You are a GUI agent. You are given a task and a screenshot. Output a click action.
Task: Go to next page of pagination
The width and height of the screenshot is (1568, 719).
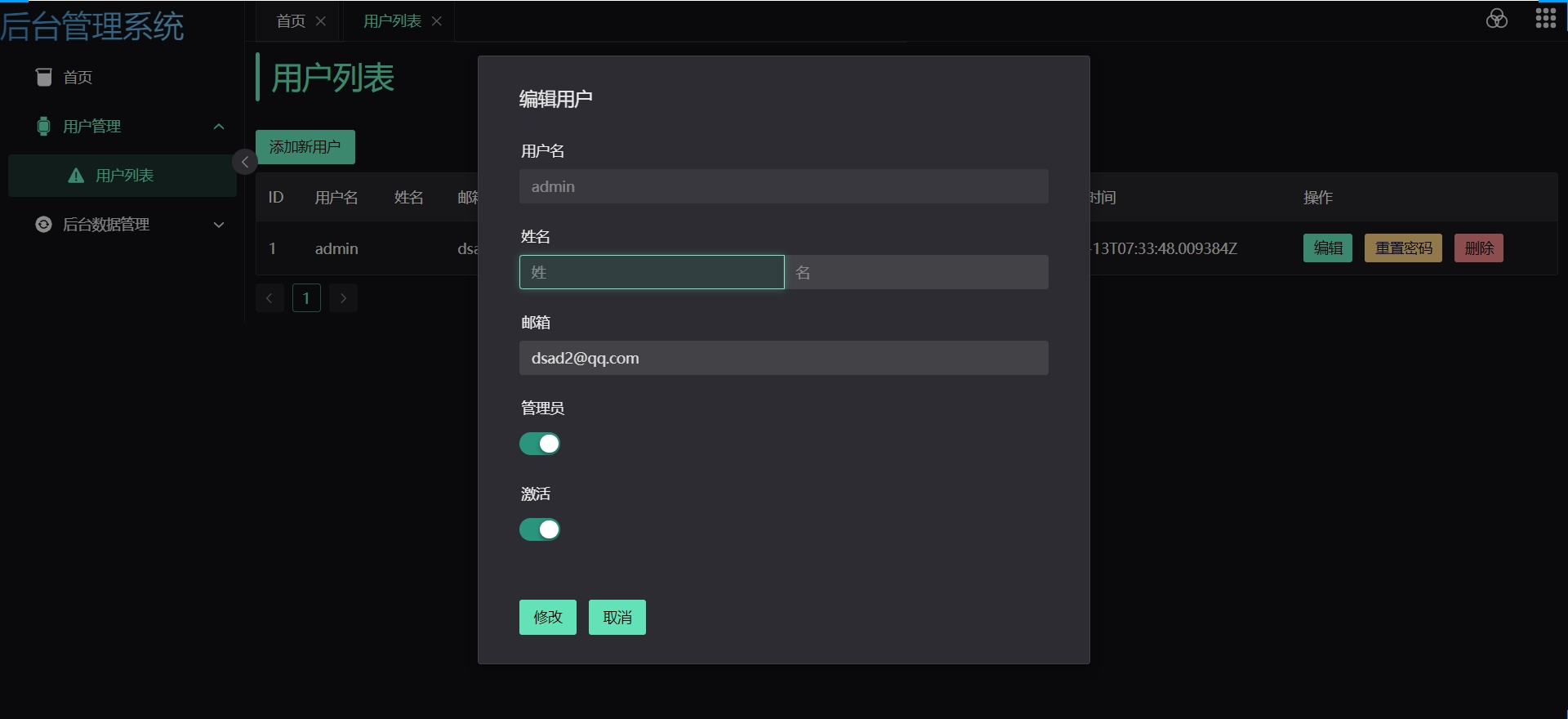[343, 298]
